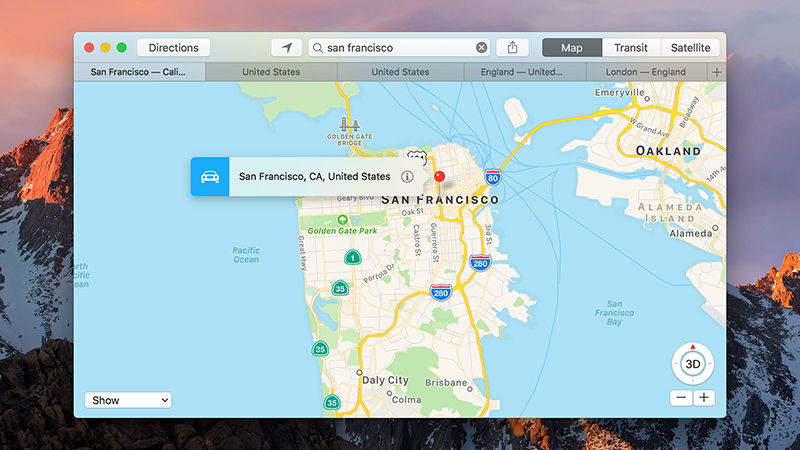This screenshot has width=800, height=450.
Task: Click San Francisco, CA, United States callout text
Action: 315,177
